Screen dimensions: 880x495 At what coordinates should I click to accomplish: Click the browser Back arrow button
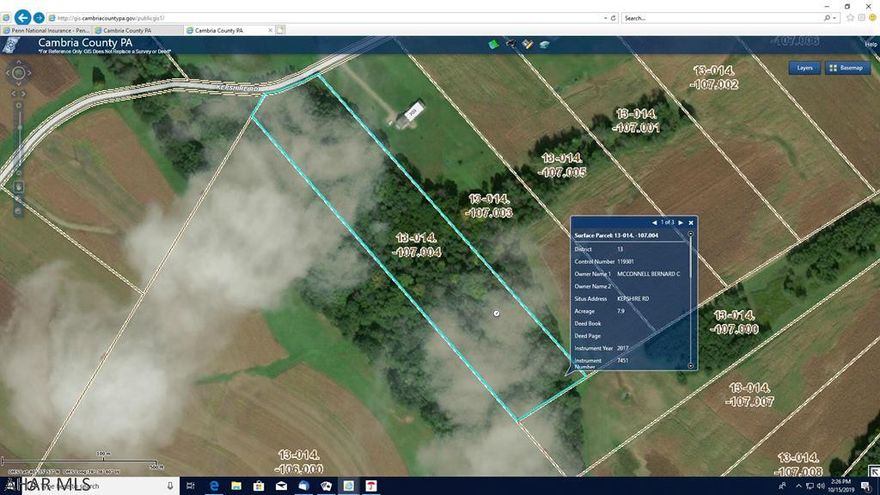[22, 17]
